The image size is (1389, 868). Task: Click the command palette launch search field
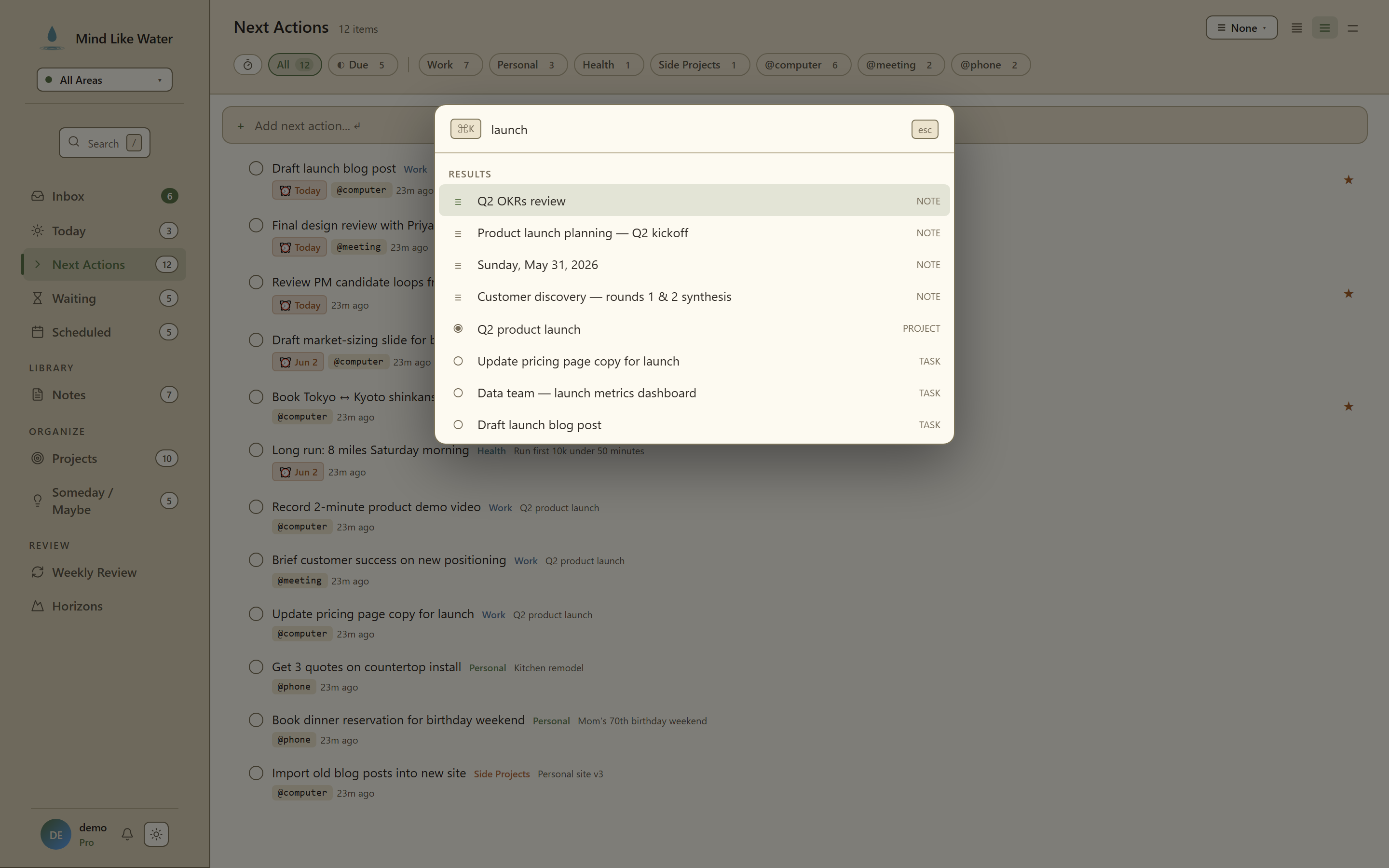point(695,130)
